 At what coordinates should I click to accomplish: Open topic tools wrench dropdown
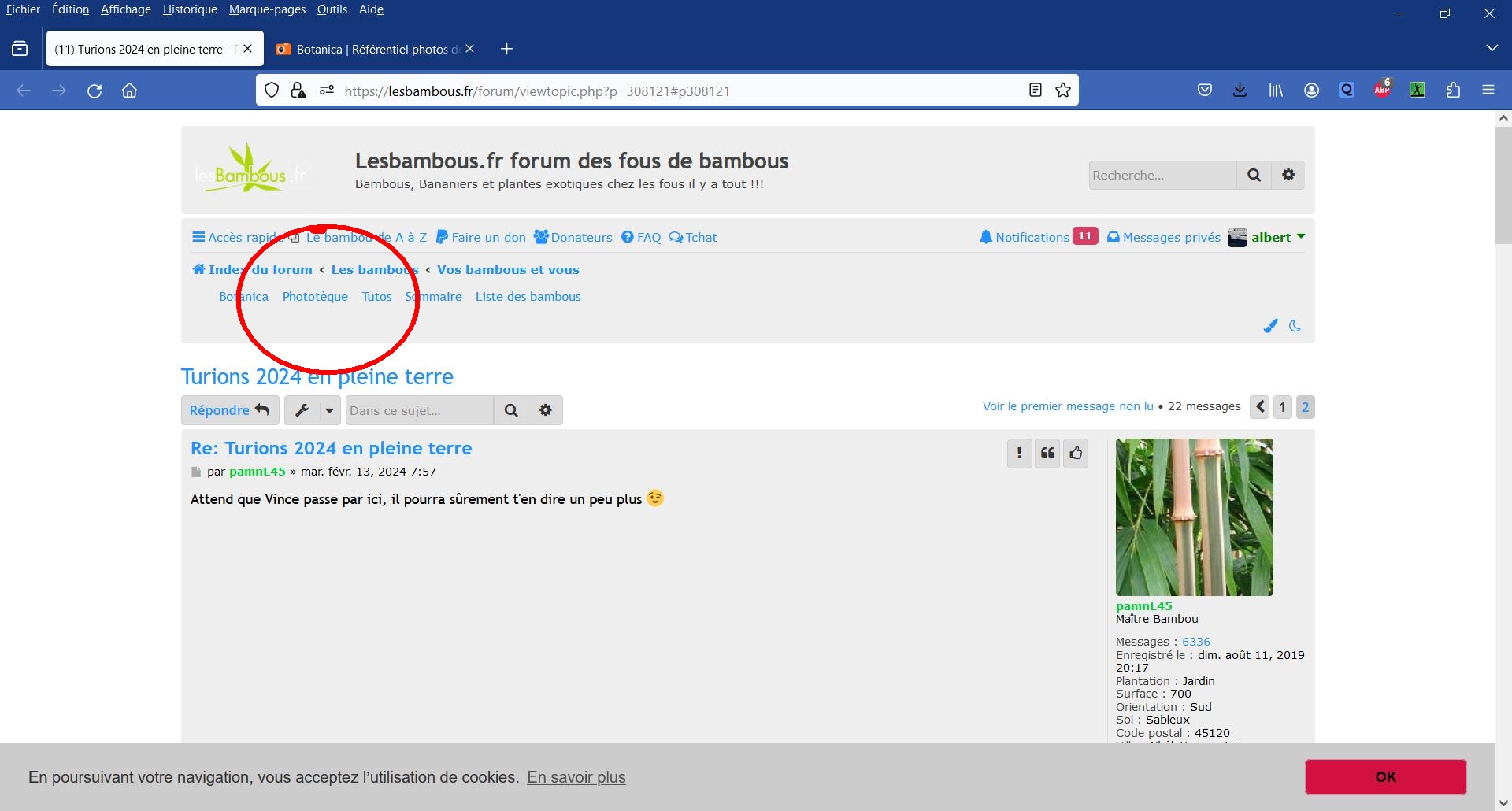point(313,410)
